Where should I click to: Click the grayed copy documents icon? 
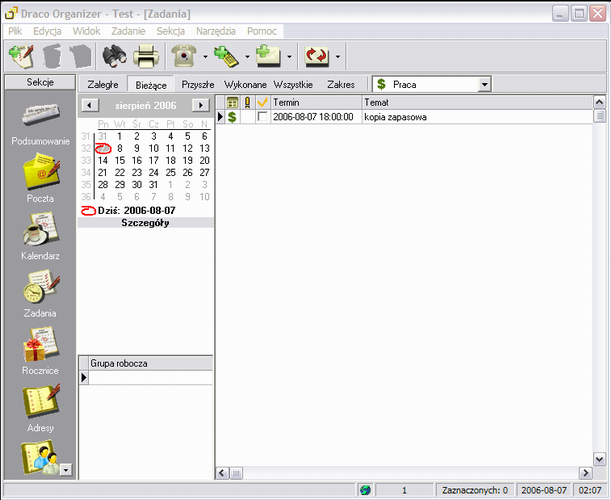click(x=81, y=57)
